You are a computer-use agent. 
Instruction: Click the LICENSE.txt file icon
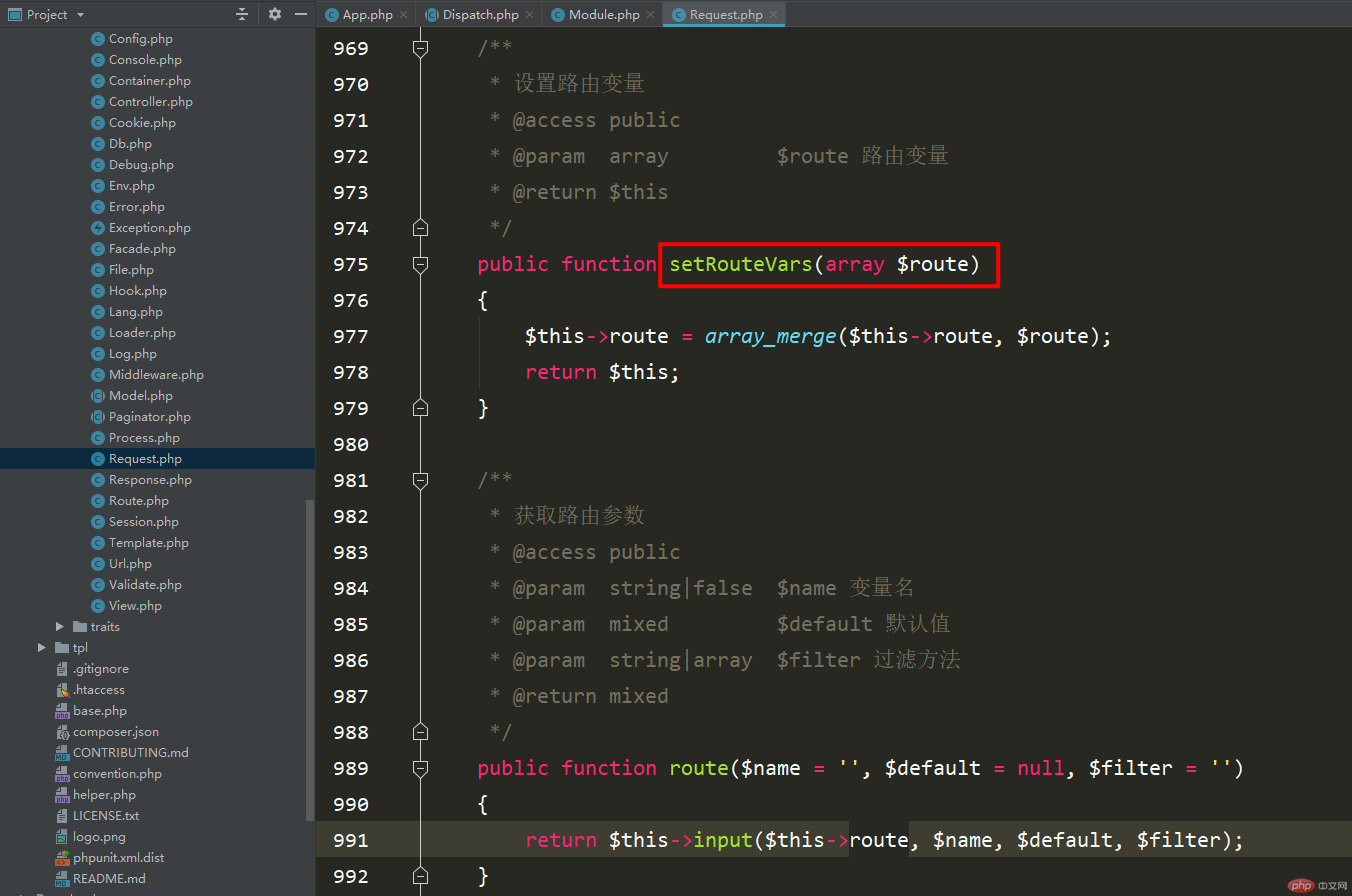[x=62, y=815]
